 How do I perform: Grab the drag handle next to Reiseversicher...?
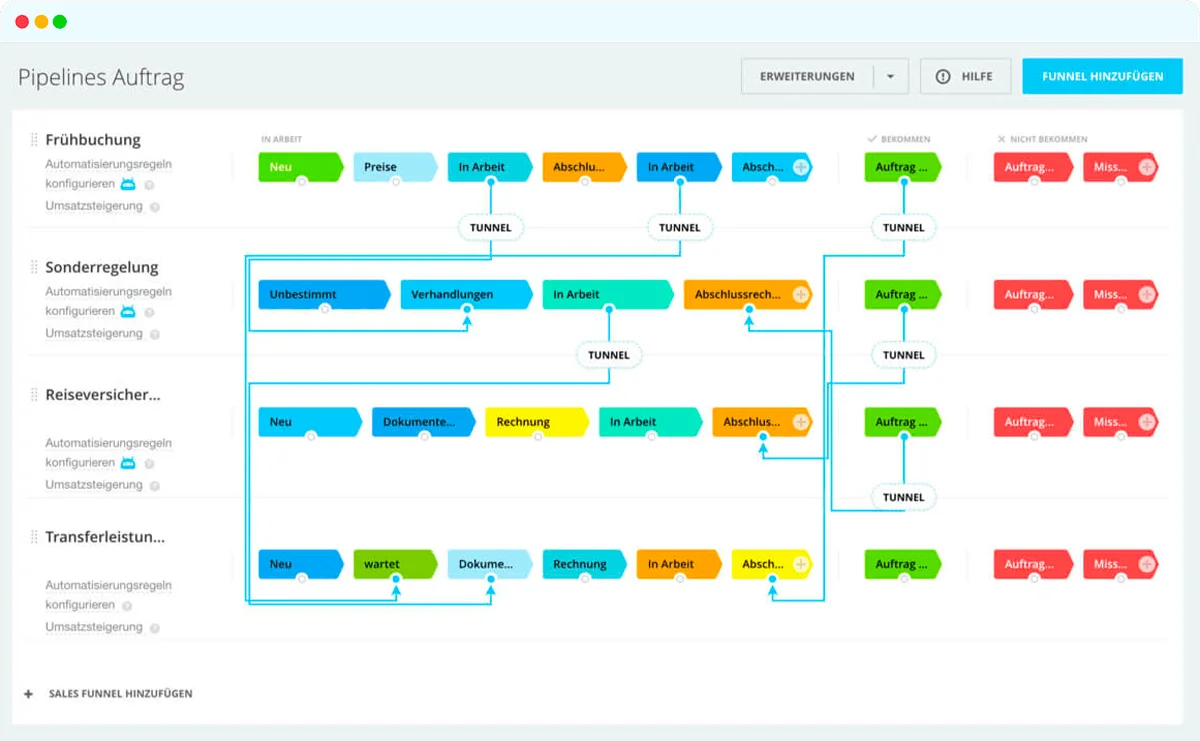click(34, 395)
